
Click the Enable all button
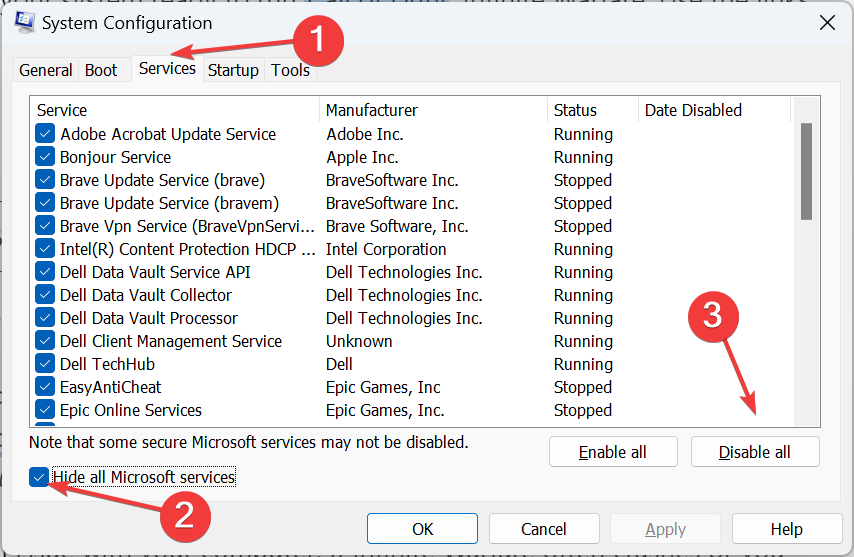[x=613, y=452]
